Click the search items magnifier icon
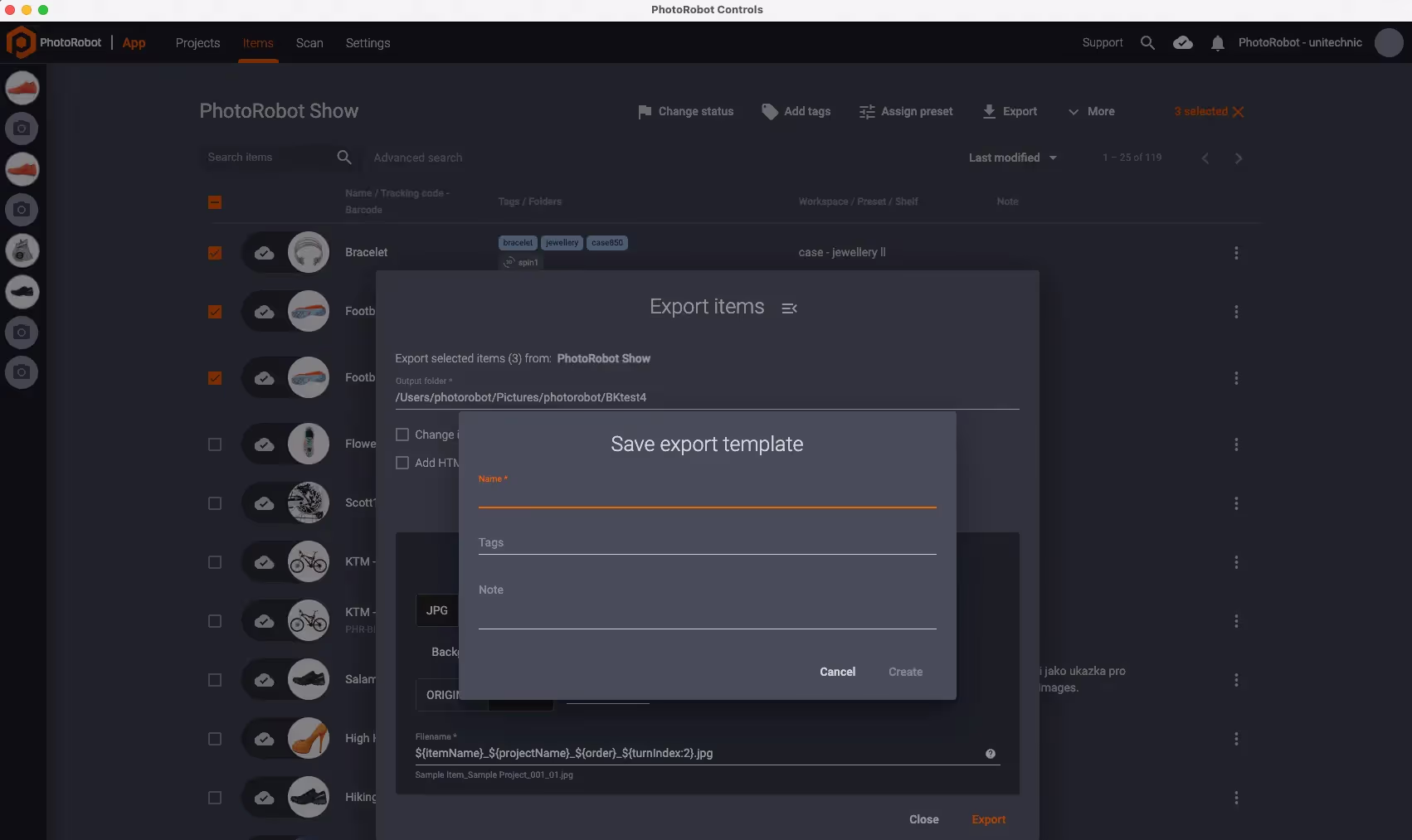This screenshot has width=1412, height=840. pyautogui.click(x=344, y=157)
